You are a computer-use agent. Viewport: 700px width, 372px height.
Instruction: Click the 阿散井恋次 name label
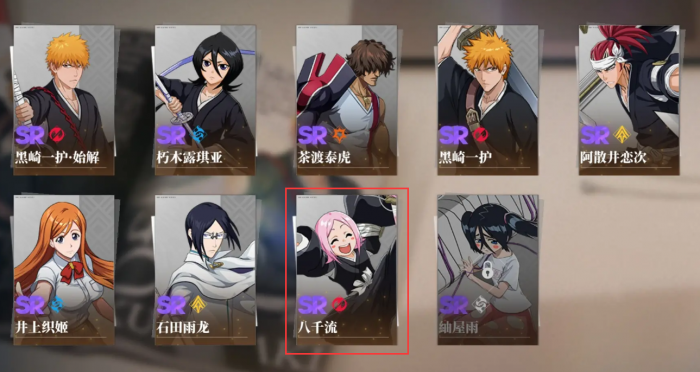click(x=613, y=158)
